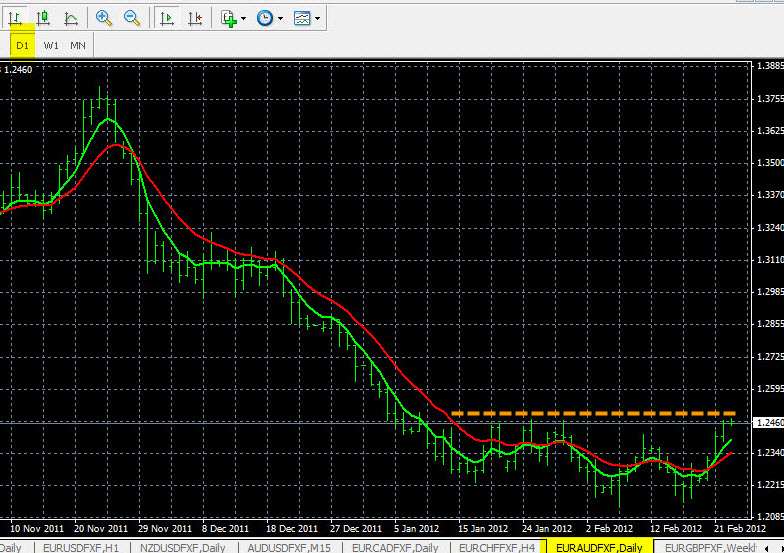The height and width of the screenshot is (553, 784).
Task: Click the Templates icon
Action: point(302,17)
